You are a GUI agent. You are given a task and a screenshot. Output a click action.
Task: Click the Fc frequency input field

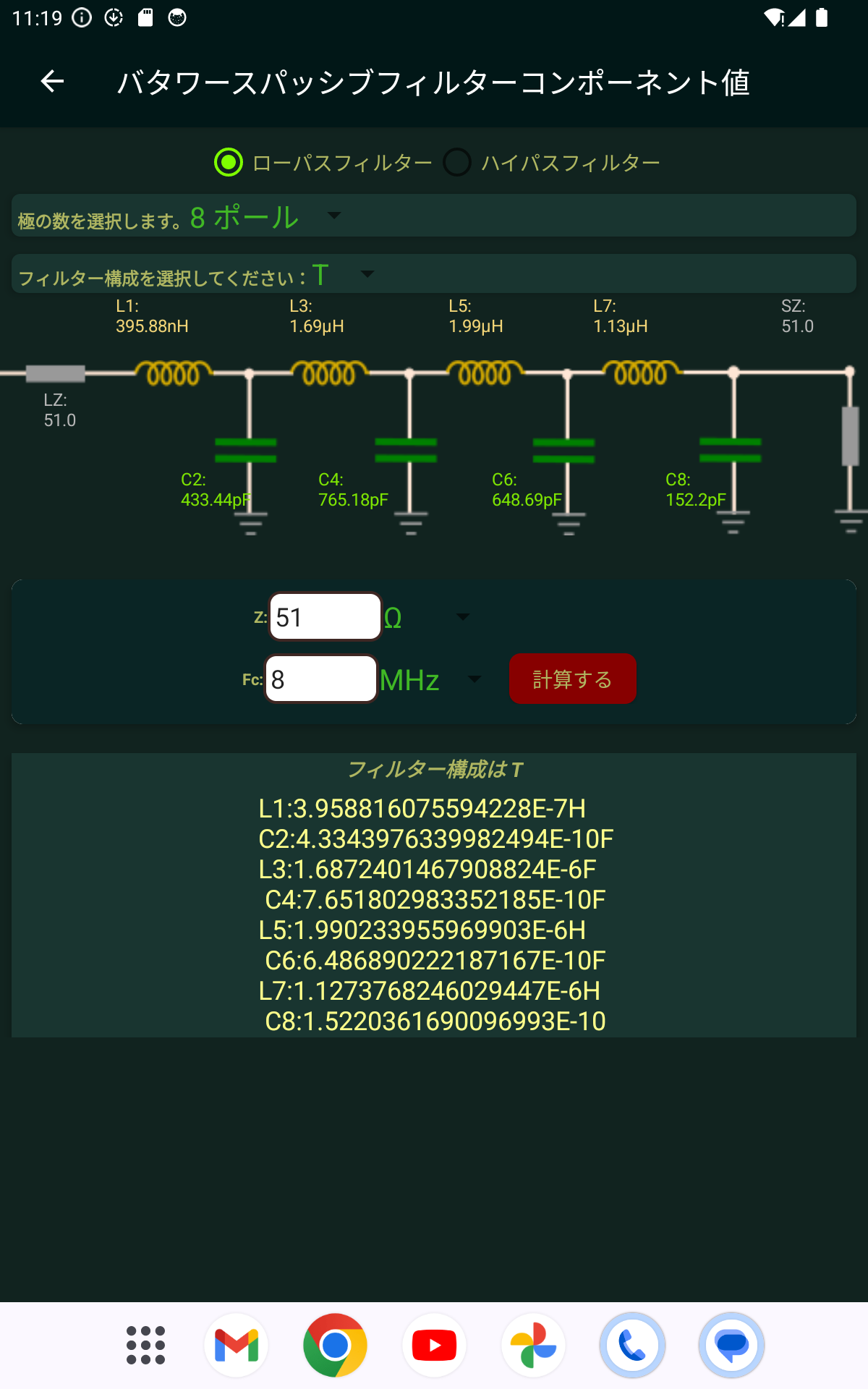pyautogui.click(x=321, y=679)
